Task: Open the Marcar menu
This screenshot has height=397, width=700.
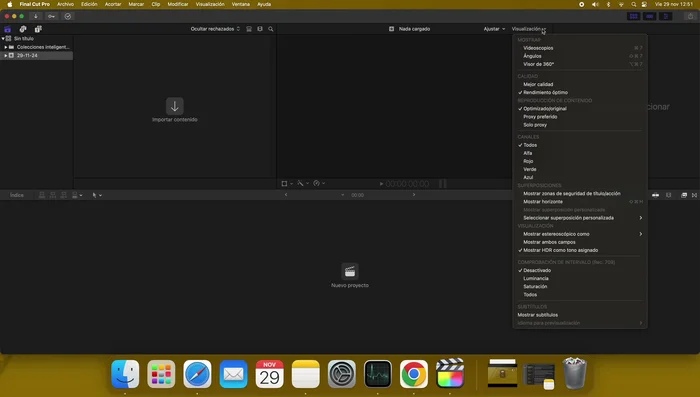Action: click(136, 4)
